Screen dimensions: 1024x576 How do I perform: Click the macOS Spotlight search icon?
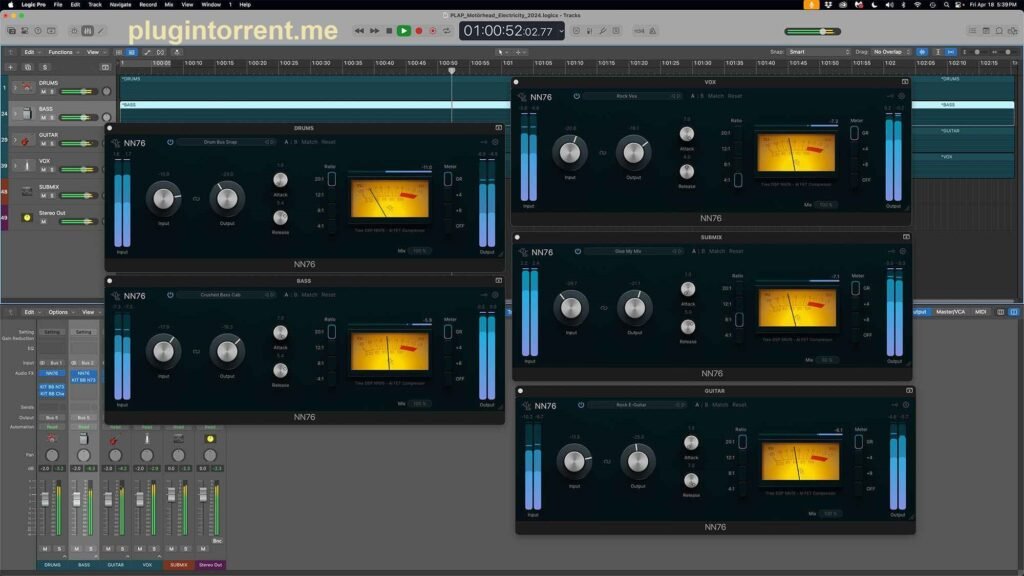(946, 5)
